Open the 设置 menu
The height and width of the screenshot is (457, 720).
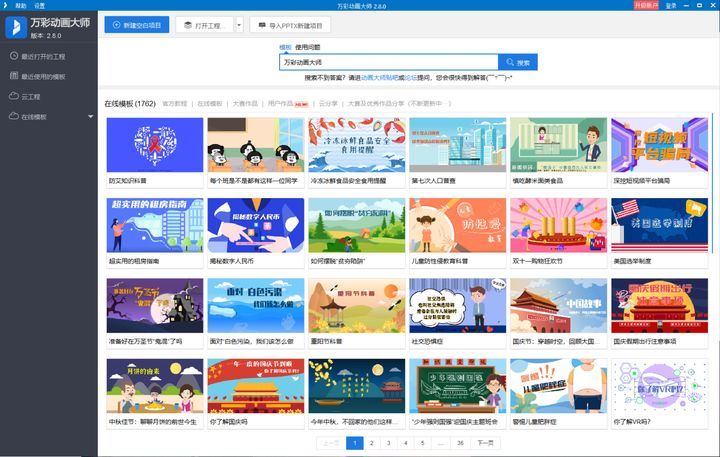(x=39, y=6)
